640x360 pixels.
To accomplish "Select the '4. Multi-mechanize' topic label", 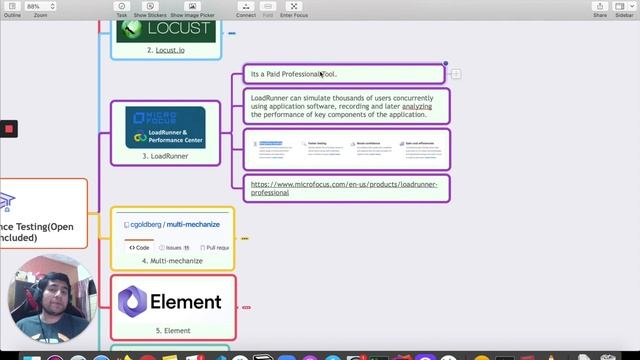I will [172, 261].
